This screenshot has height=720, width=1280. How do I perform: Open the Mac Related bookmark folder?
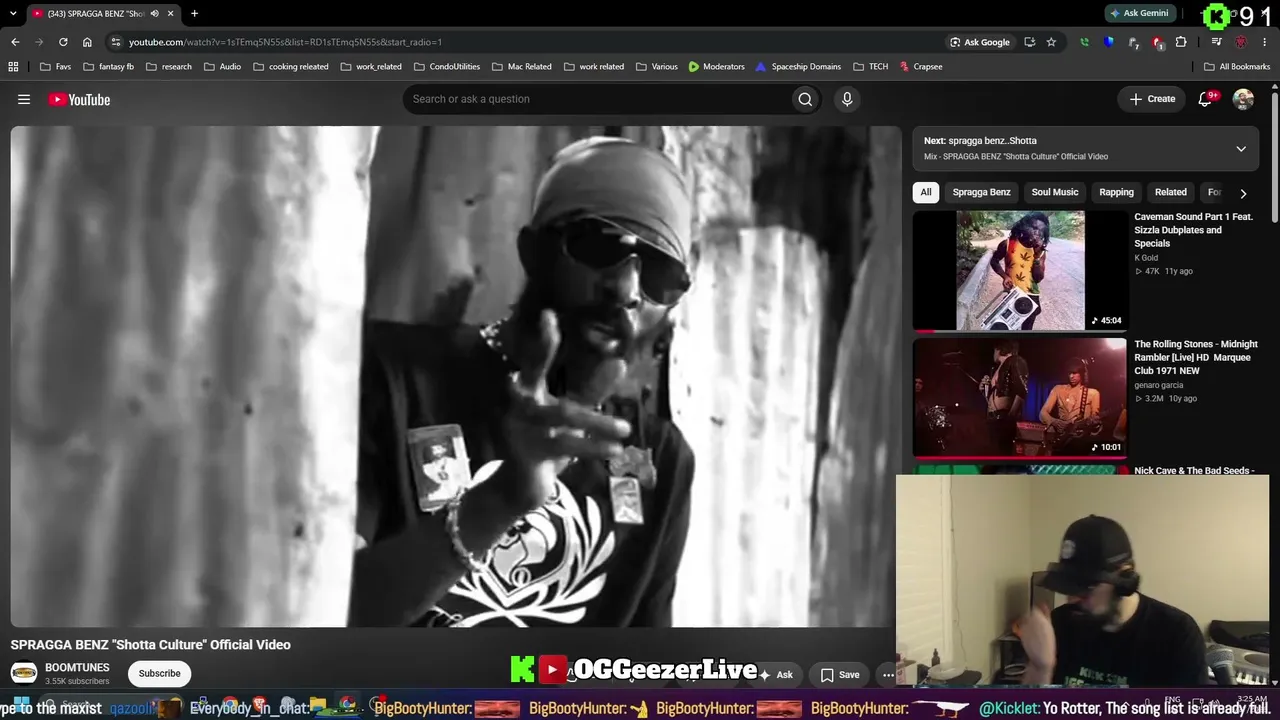click(520, 67)
